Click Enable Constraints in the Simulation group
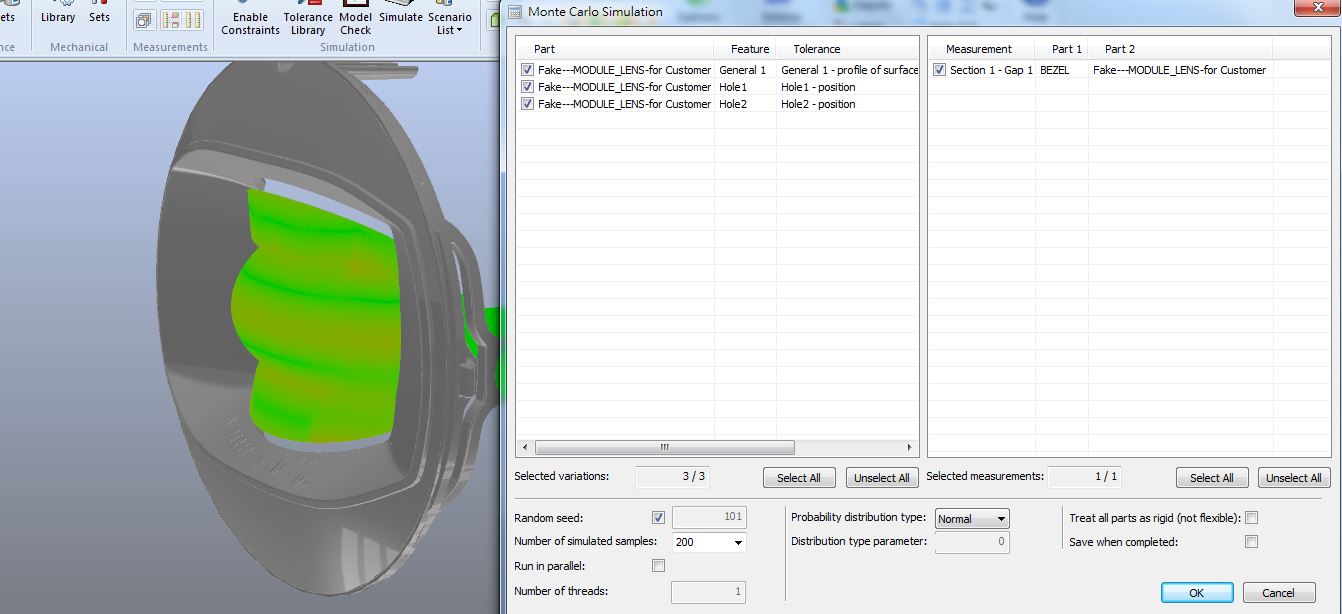 (x=250, y=19)
